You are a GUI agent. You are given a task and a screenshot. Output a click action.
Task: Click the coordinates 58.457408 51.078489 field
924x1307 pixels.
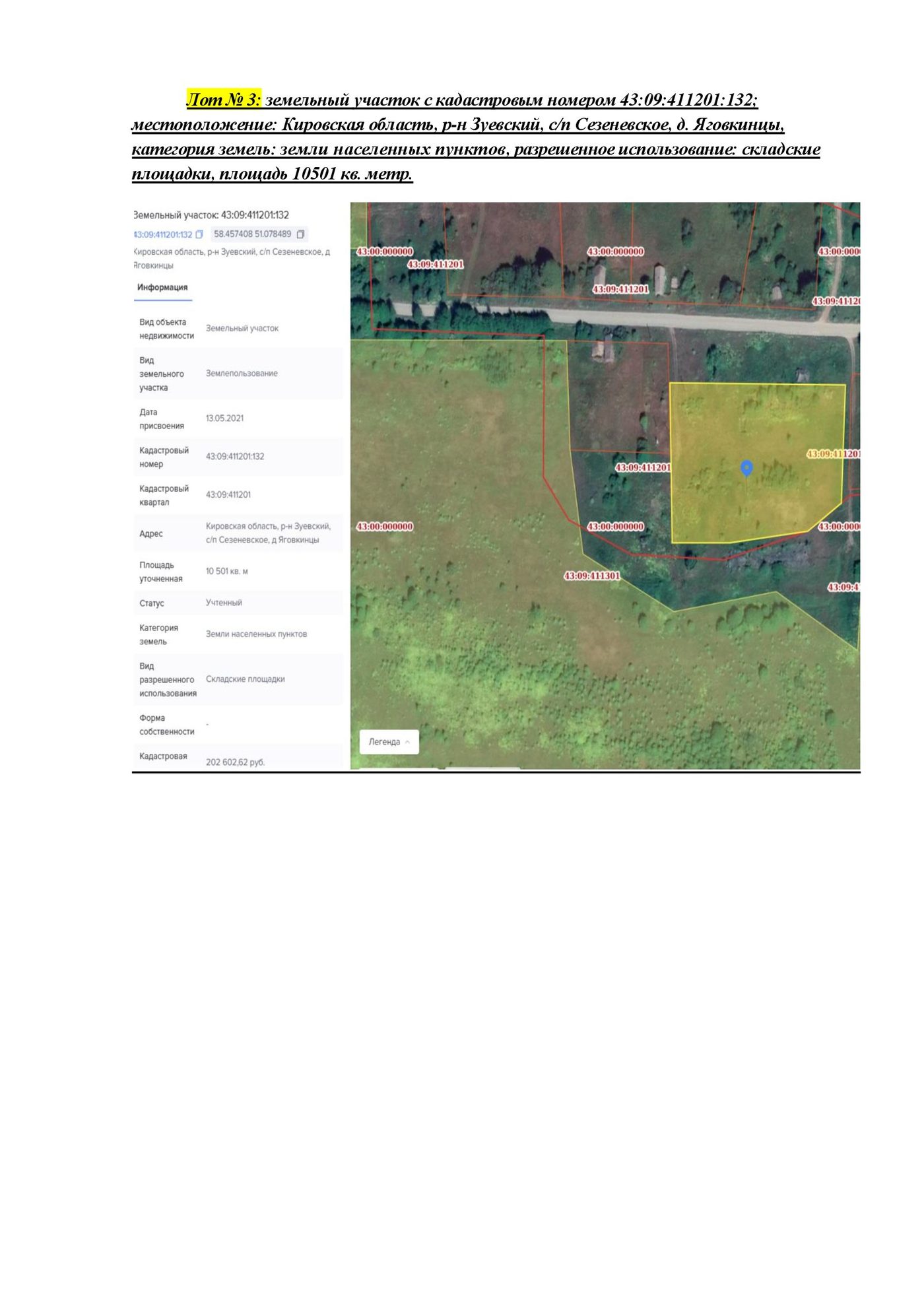tap(259, 234)
